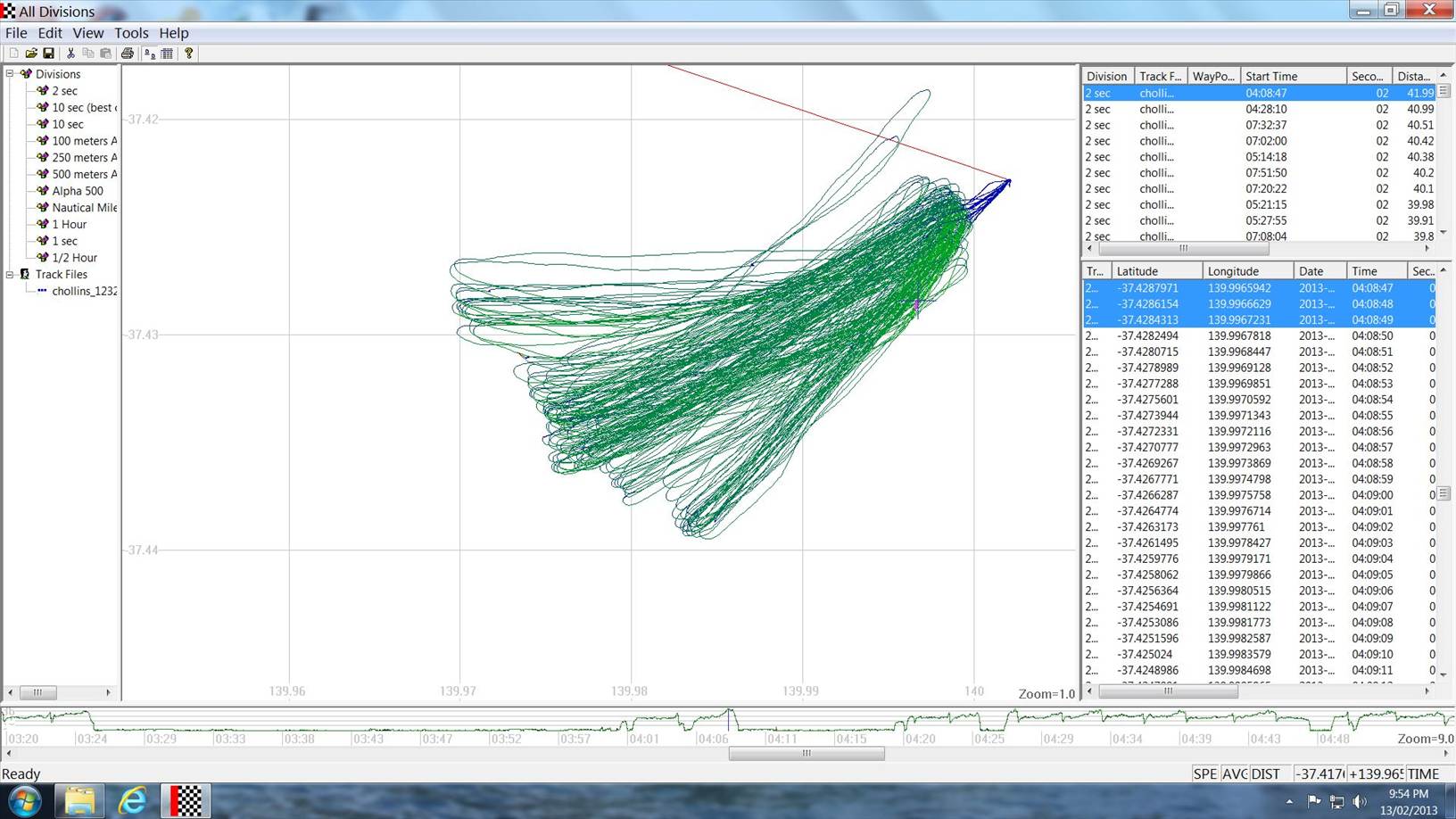Select the Alpha 500 division
Viewport: 1456px width, 819px height.
[x=77, y=191]
